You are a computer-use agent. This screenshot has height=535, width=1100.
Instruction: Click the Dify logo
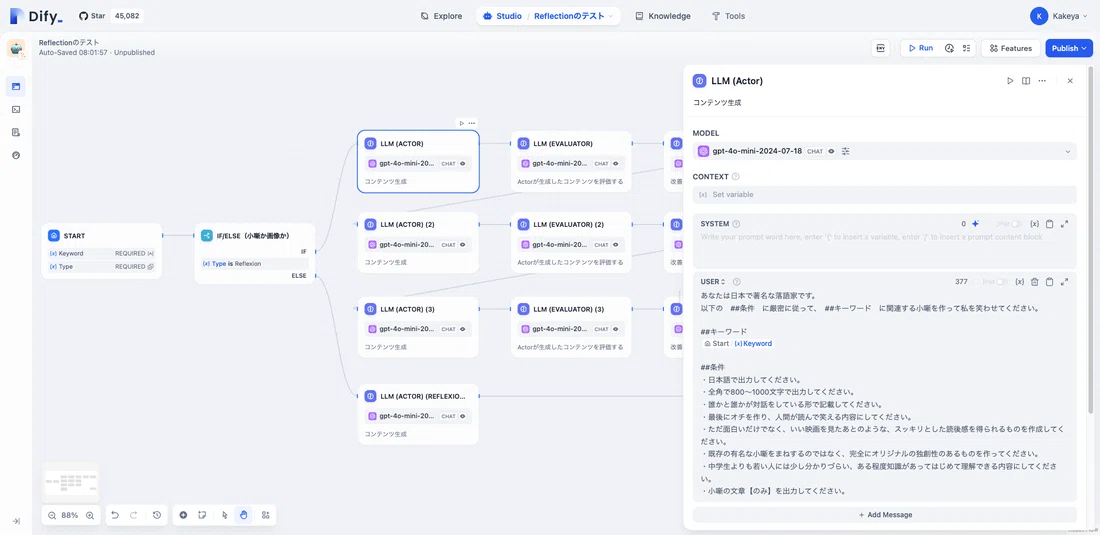point(36,16)
